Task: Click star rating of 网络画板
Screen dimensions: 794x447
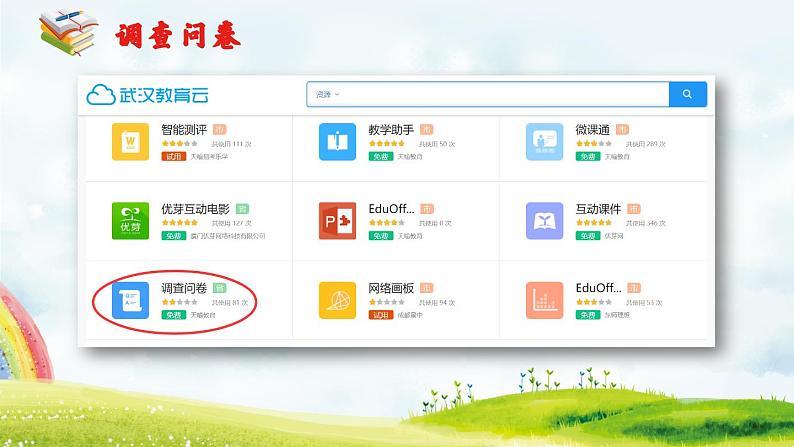Action: 387,302
